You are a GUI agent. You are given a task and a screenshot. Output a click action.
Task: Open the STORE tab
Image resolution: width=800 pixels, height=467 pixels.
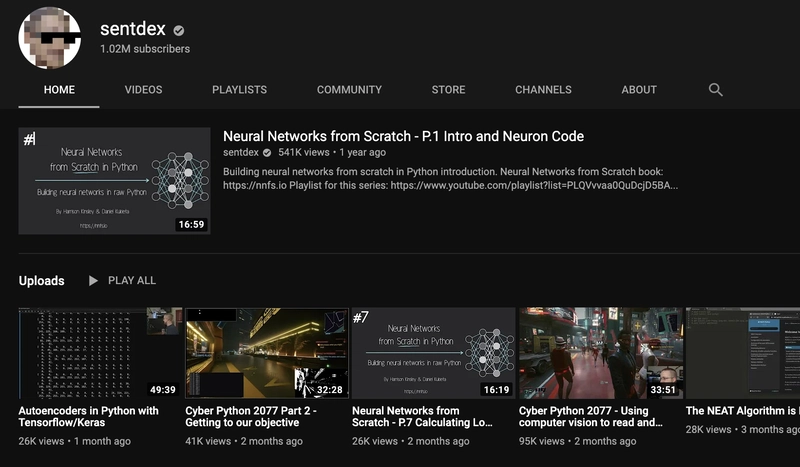pos(448,90)
